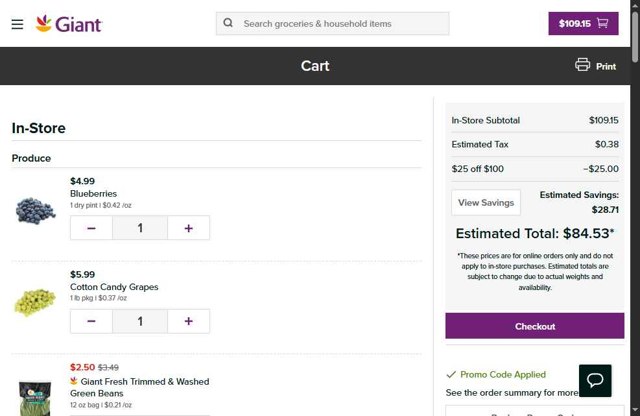Viewport: 640px width, 416px height.
Task: Click the $25 off $100 discount row
Action: click(x=535, y=169)
